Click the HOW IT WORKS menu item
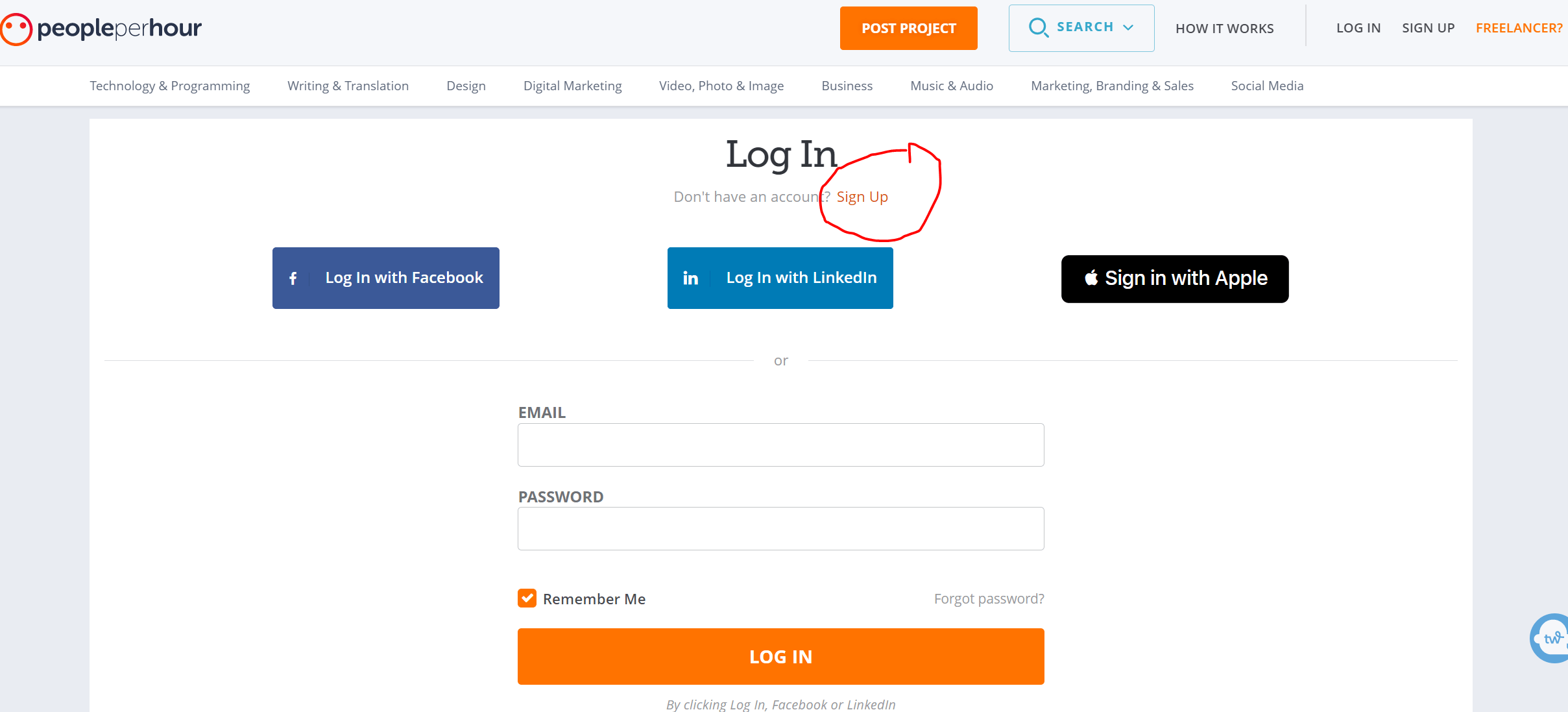This screenshot has height=712, width=1568. click(x=1225, y=28)
